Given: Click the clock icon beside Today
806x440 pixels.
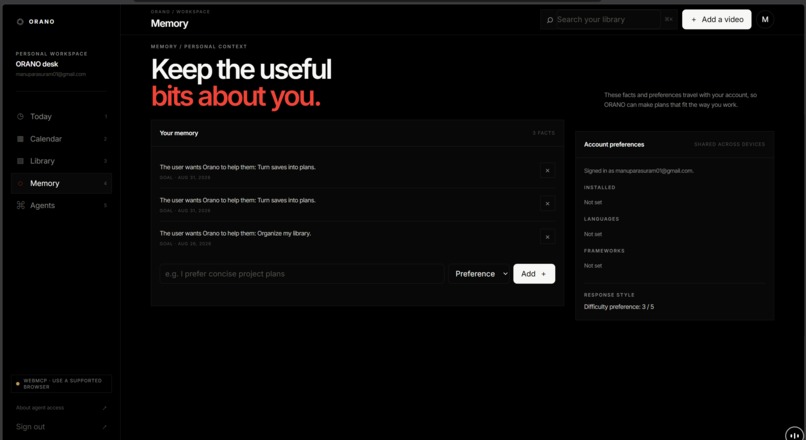Looking at the screenshot, I should click(x=20, y=117).
